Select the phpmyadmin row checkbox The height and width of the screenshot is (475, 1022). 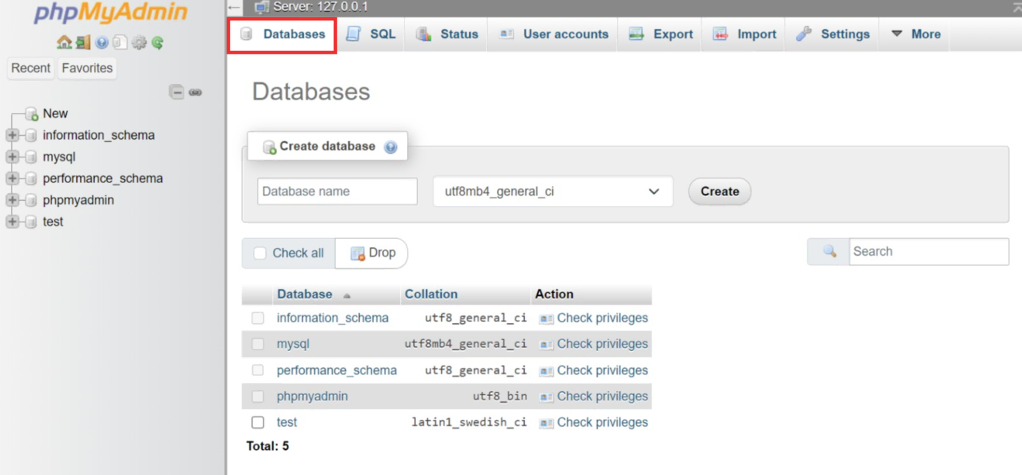(x=258, y=396)
